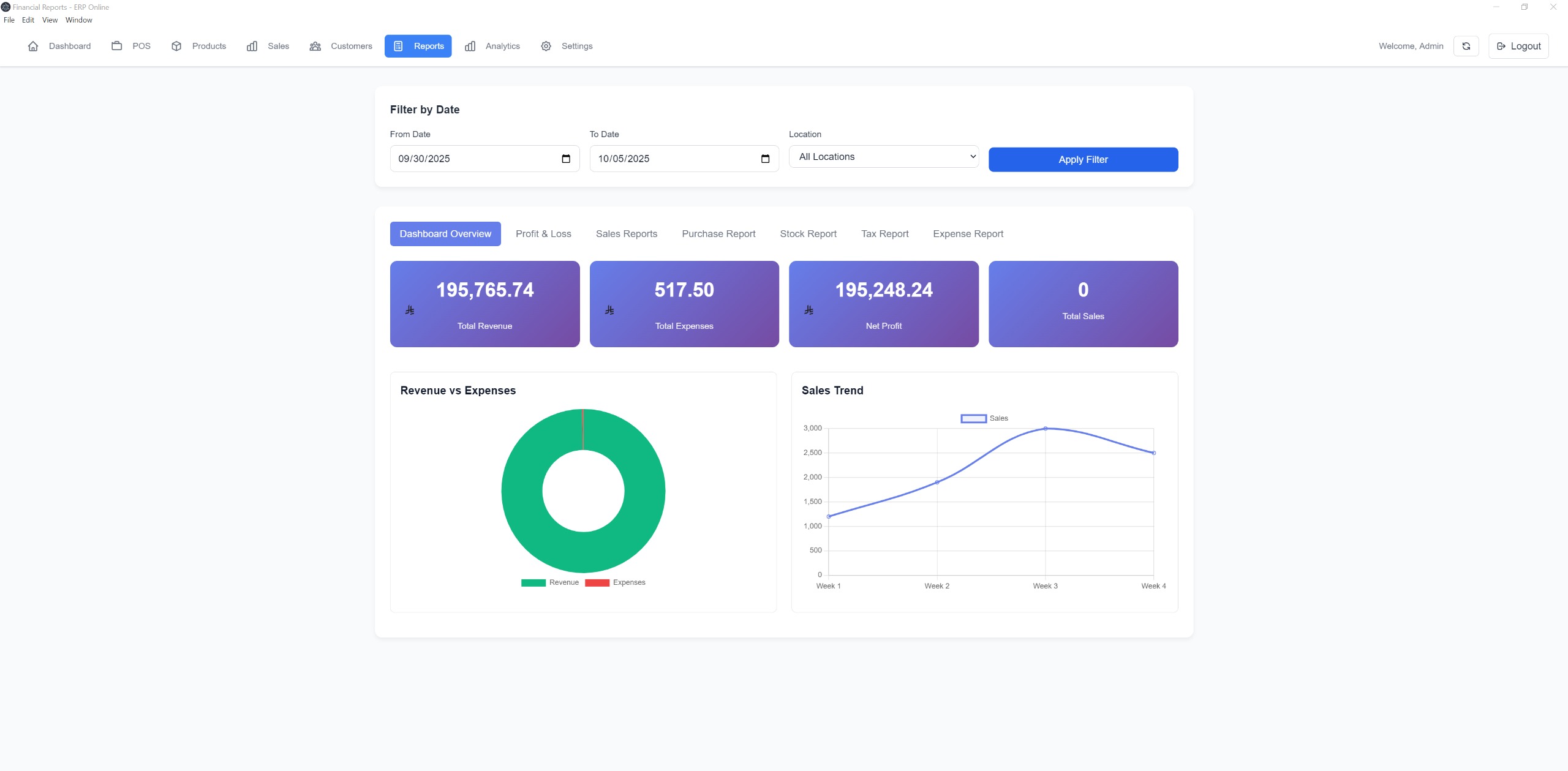1568x771 pixels.
Task: Expand the All Locations dropdown
Action: pos(883,157)
